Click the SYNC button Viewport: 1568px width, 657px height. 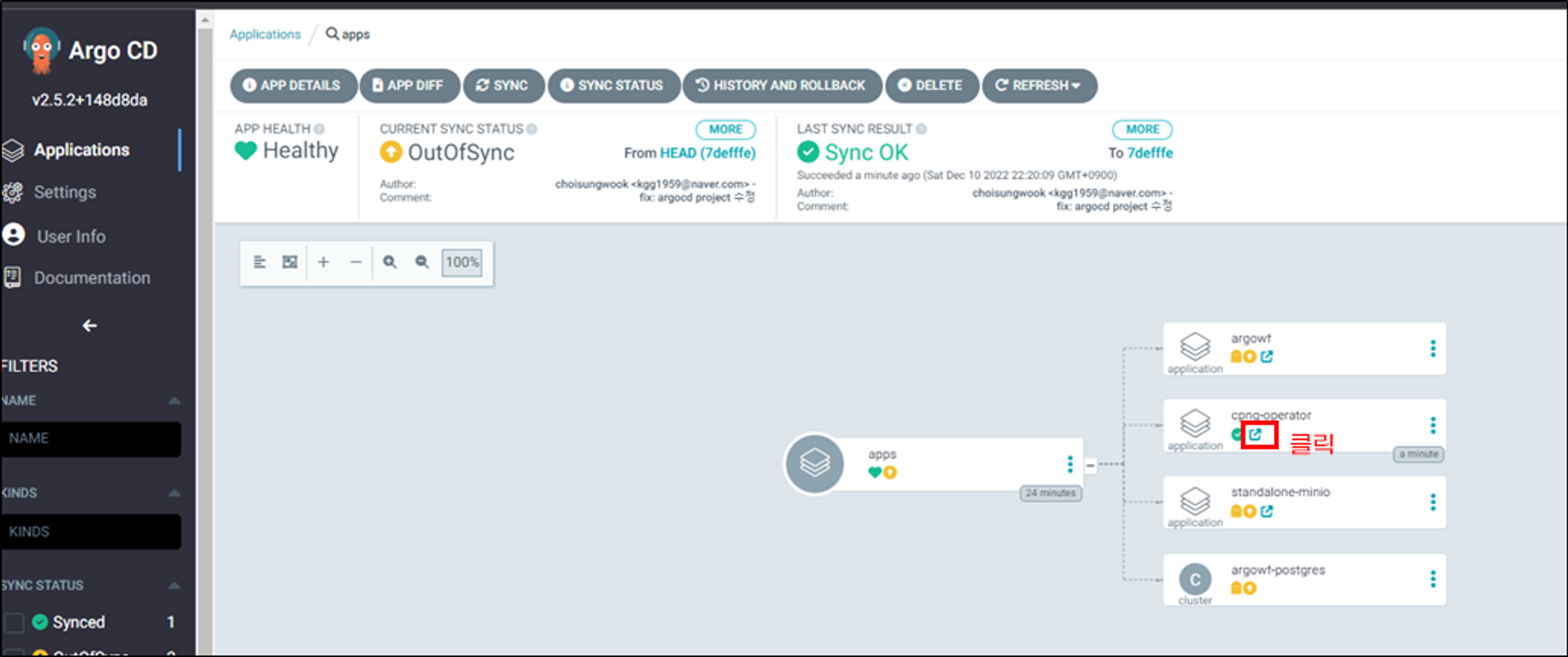[x=503, y=85]
